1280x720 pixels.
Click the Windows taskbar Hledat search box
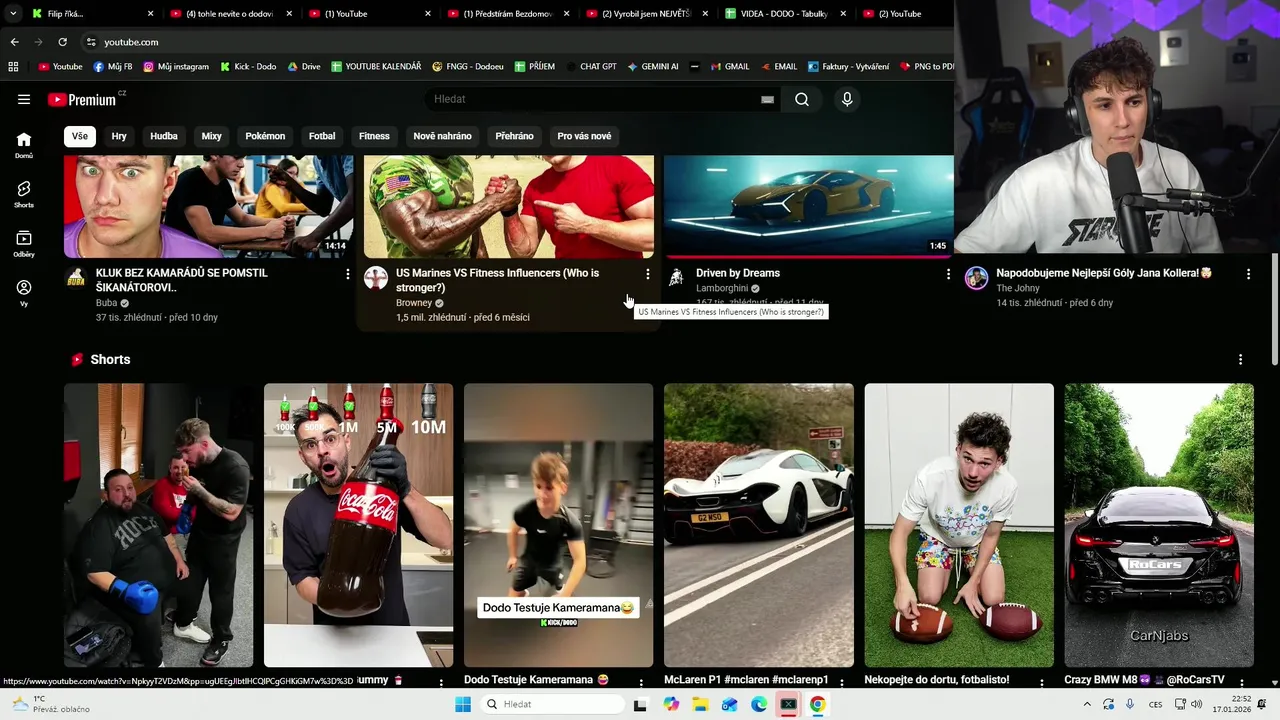[553, 704]
